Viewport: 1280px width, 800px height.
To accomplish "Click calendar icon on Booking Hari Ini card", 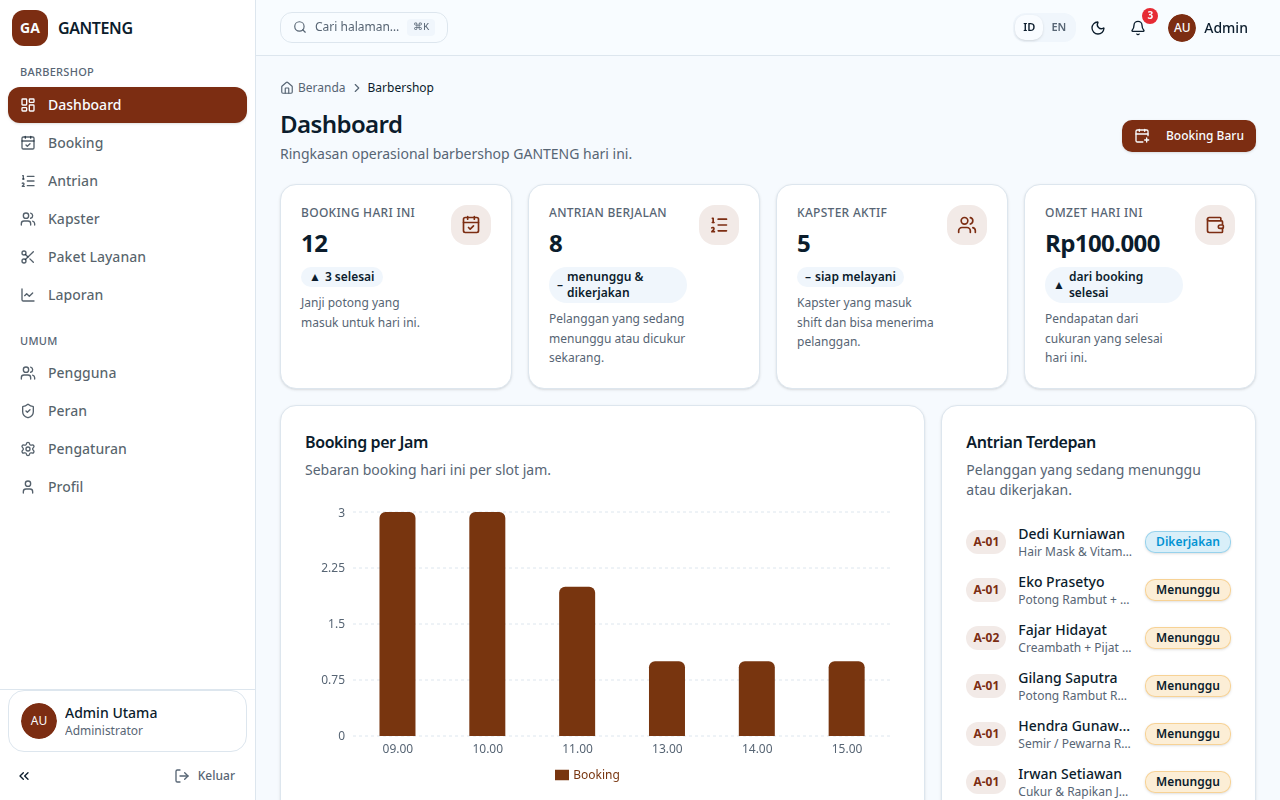I will point(471,225).
